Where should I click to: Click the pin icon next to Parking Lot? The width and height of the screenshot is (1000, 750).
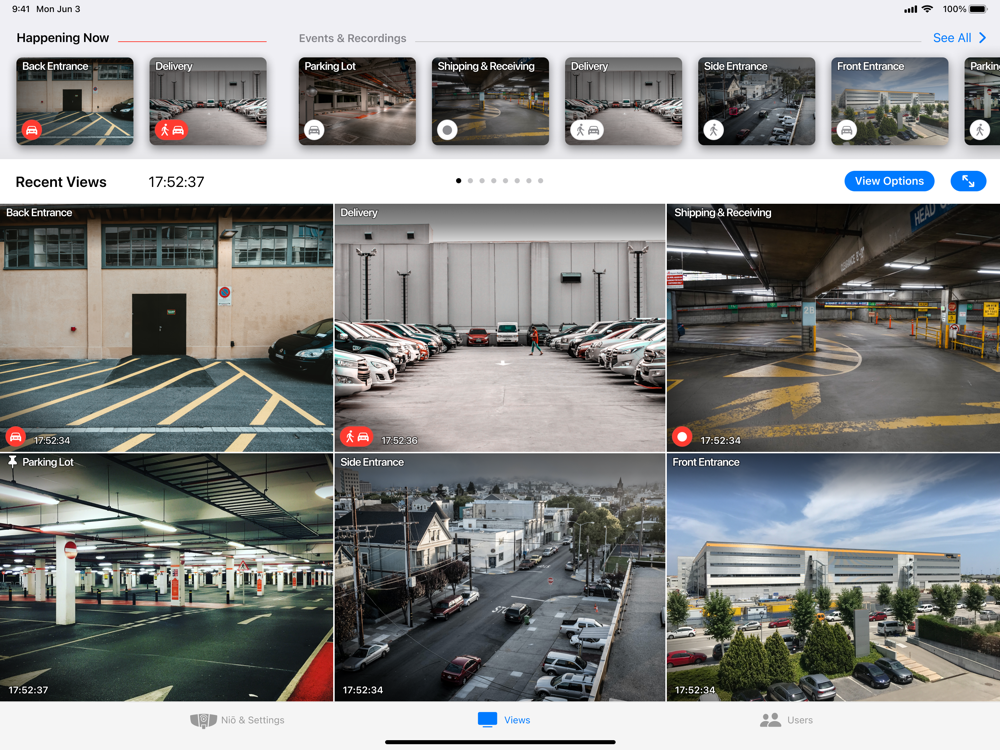click(12, 461)
